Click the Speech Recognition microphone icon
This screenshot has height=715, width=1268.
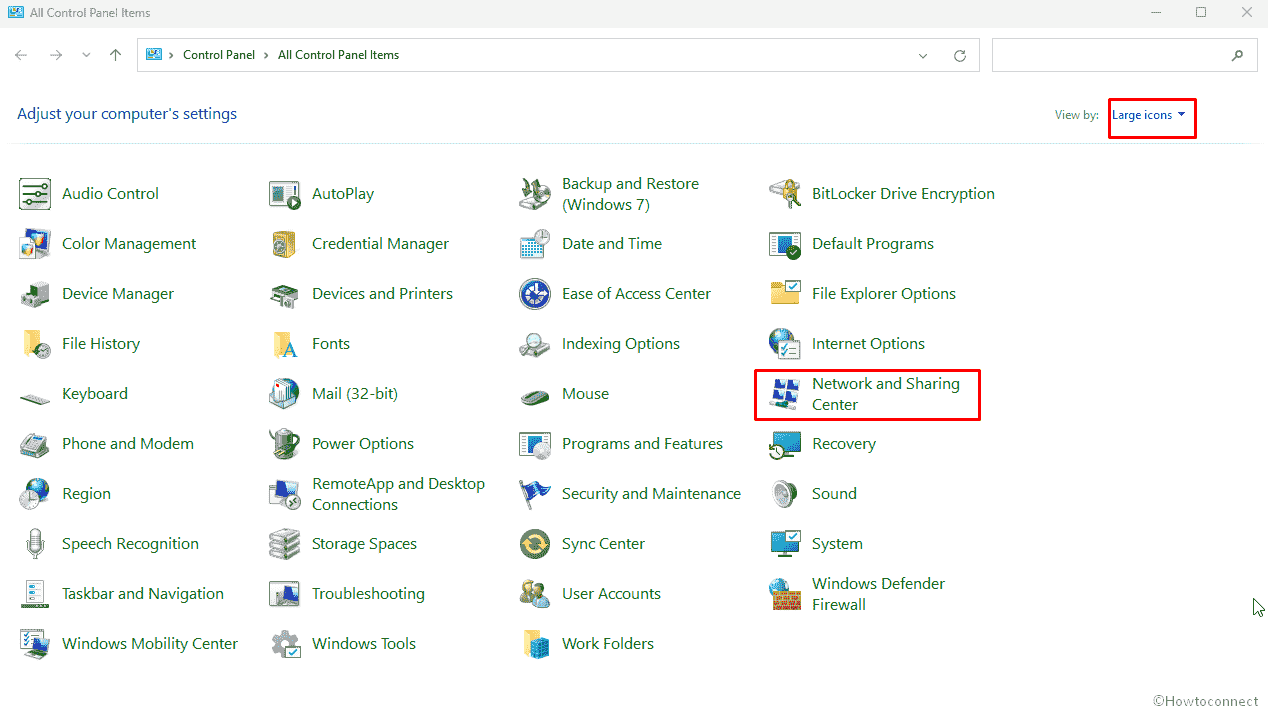click(x=35, y=544)
